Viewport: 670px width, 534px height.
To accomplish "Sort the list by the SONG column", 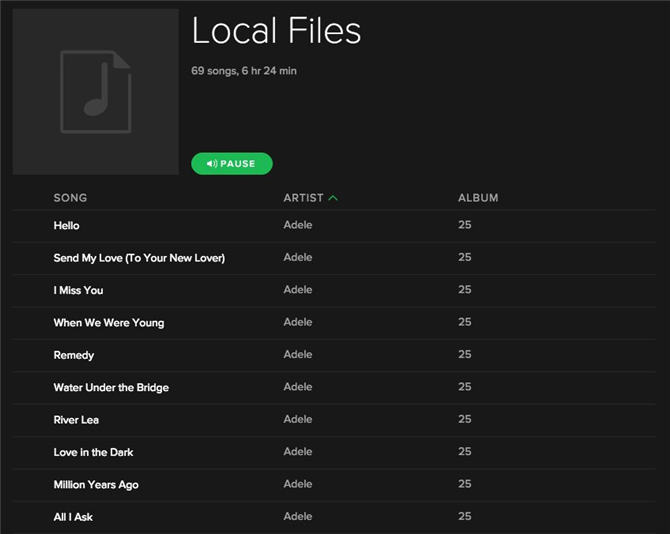I will click(70, 198).
